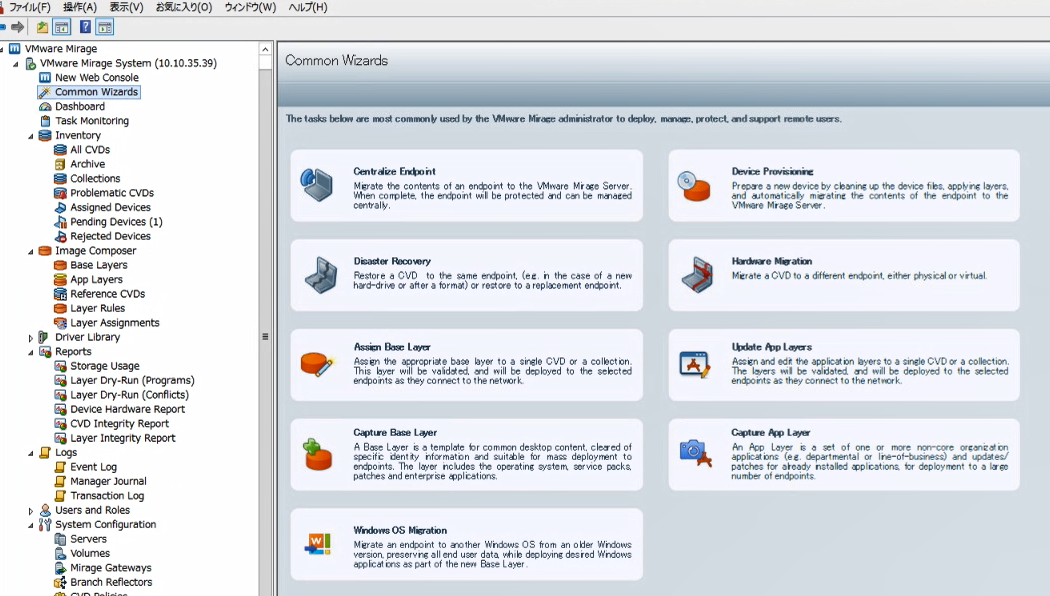The height and width of the screenshot is (596, 1050).
Task: Launch the Windows OS Migration title
Action: (x=400, y=530)
